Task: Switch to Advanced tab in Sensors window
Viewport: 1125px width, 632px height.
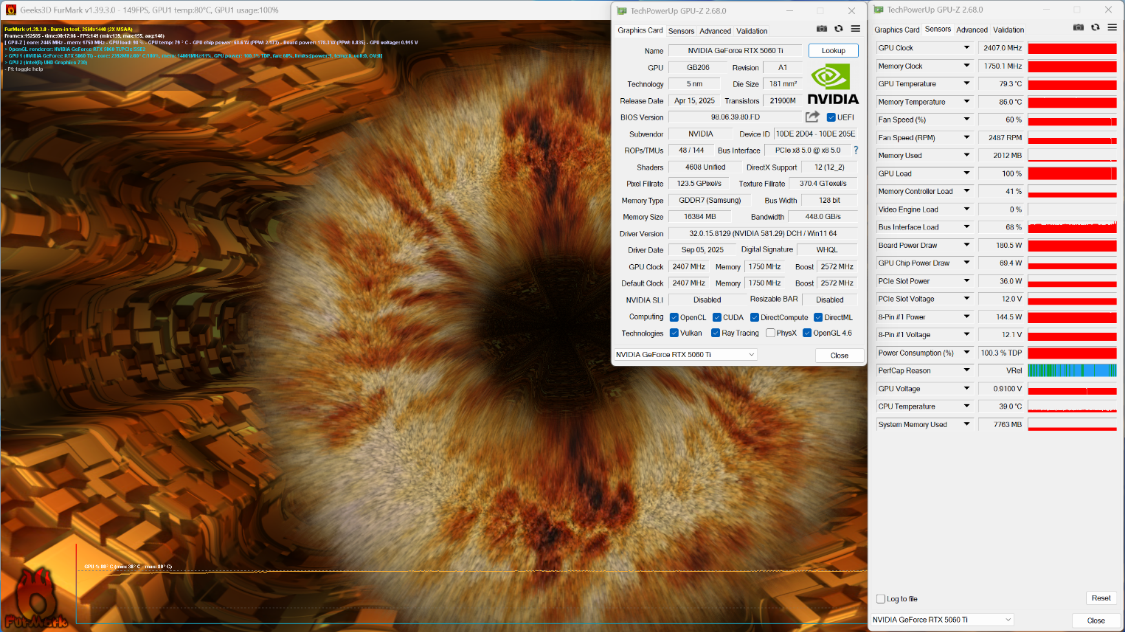Action: click(972, 30)
